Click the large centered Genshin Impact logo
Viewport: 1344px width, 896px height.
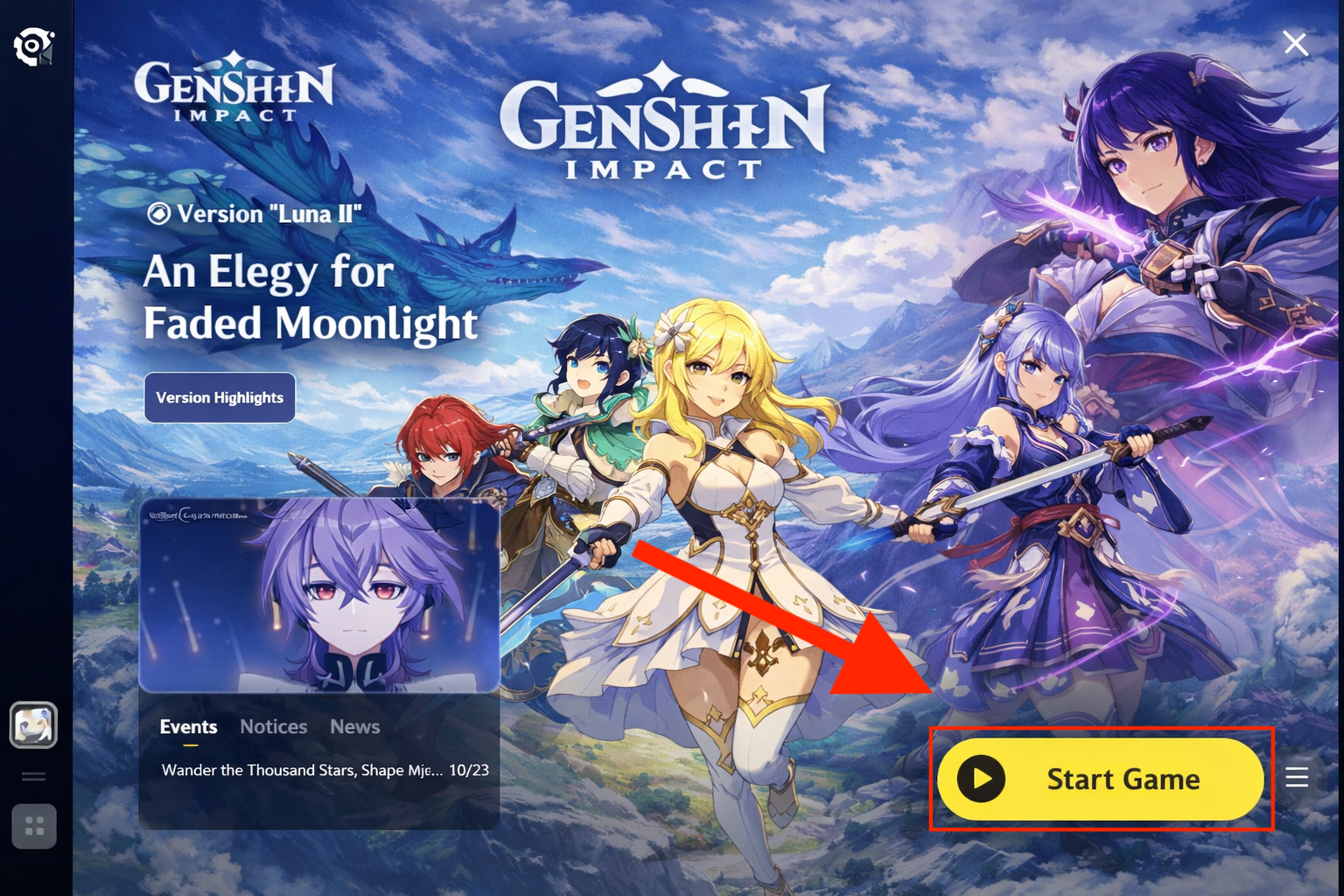coord(665,121)
